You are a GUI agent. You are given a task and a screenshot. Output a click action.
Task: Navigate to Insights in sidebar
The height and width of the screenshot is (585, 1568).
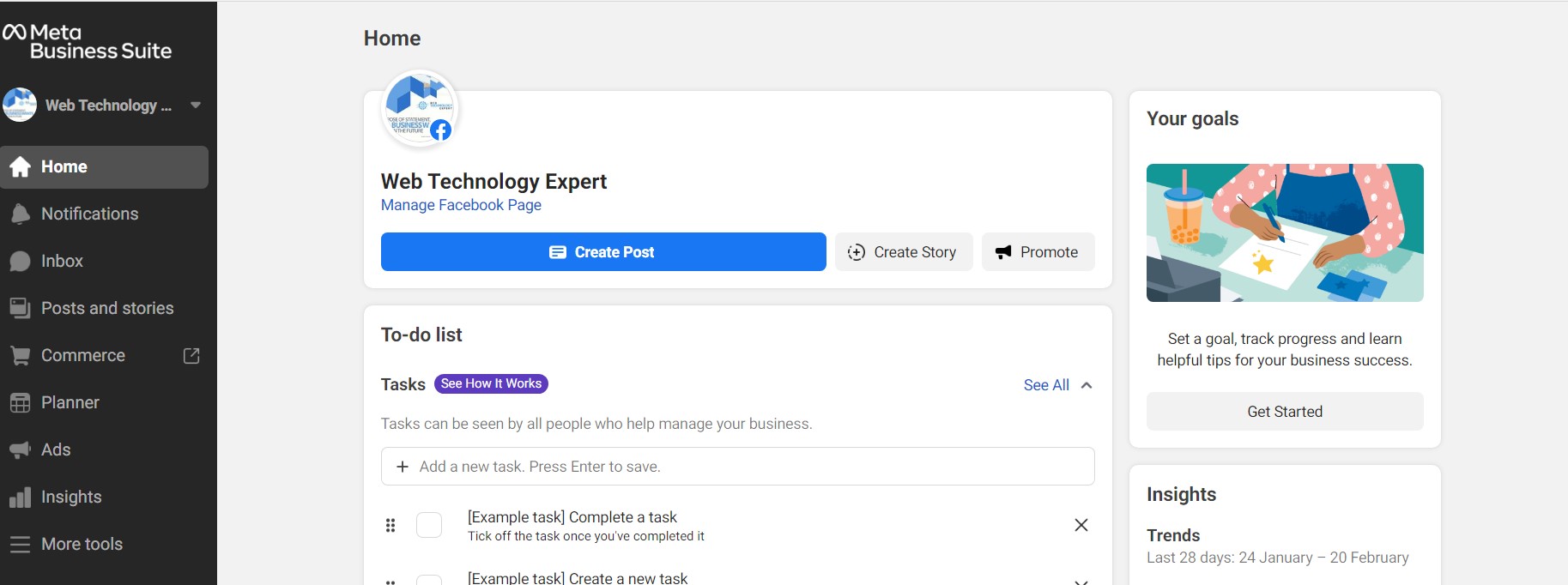pos(104,497)
